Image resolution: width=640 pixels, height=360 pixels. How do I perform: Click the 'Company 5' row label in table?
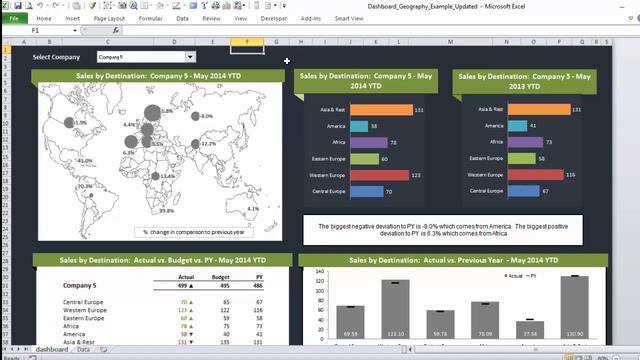point(80,285)
